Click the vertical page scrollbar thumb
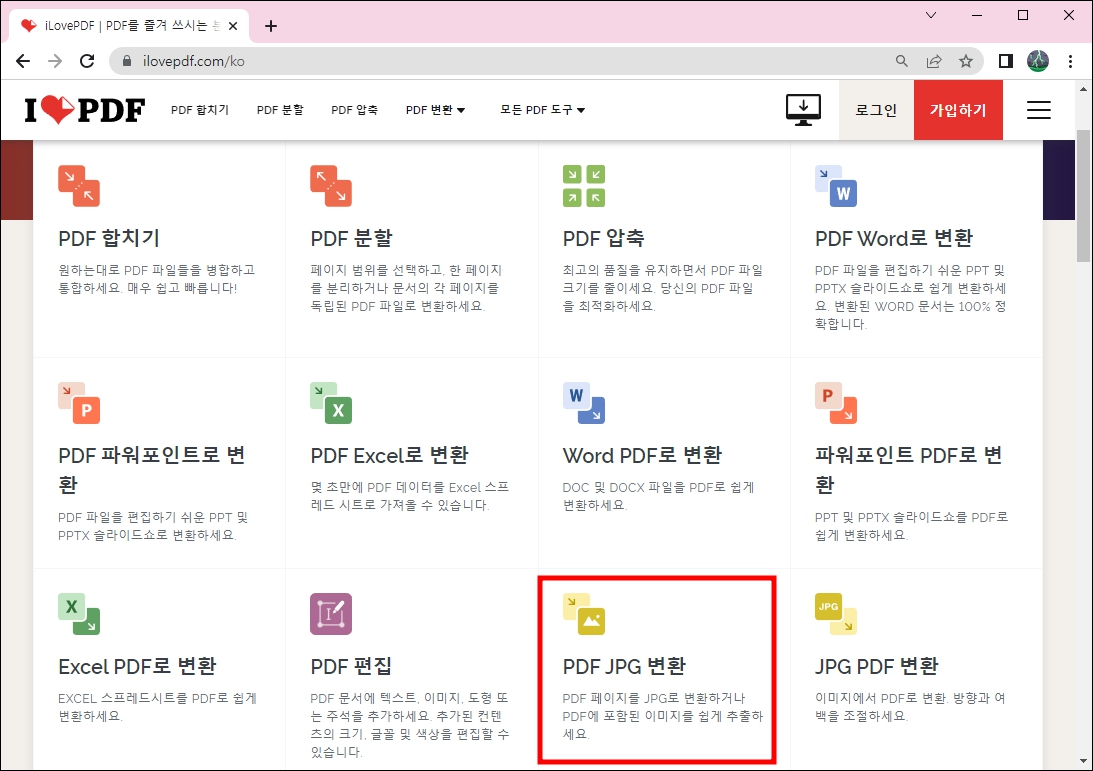The image size is (1093, 771). pos(1084,197)
